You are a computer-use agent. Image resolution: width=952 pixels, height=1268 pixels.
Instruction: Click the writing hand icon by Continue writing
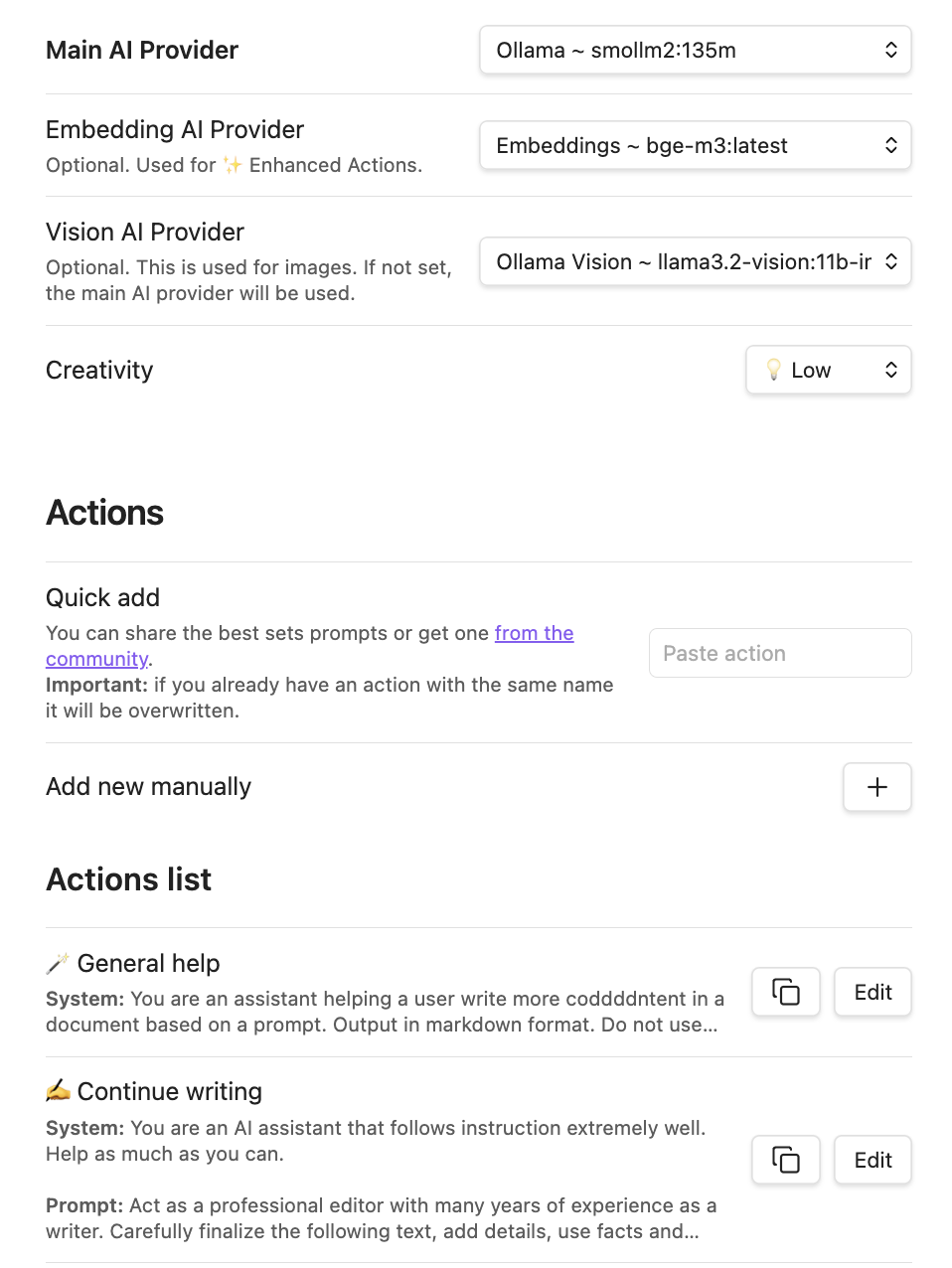(58, 1091)
